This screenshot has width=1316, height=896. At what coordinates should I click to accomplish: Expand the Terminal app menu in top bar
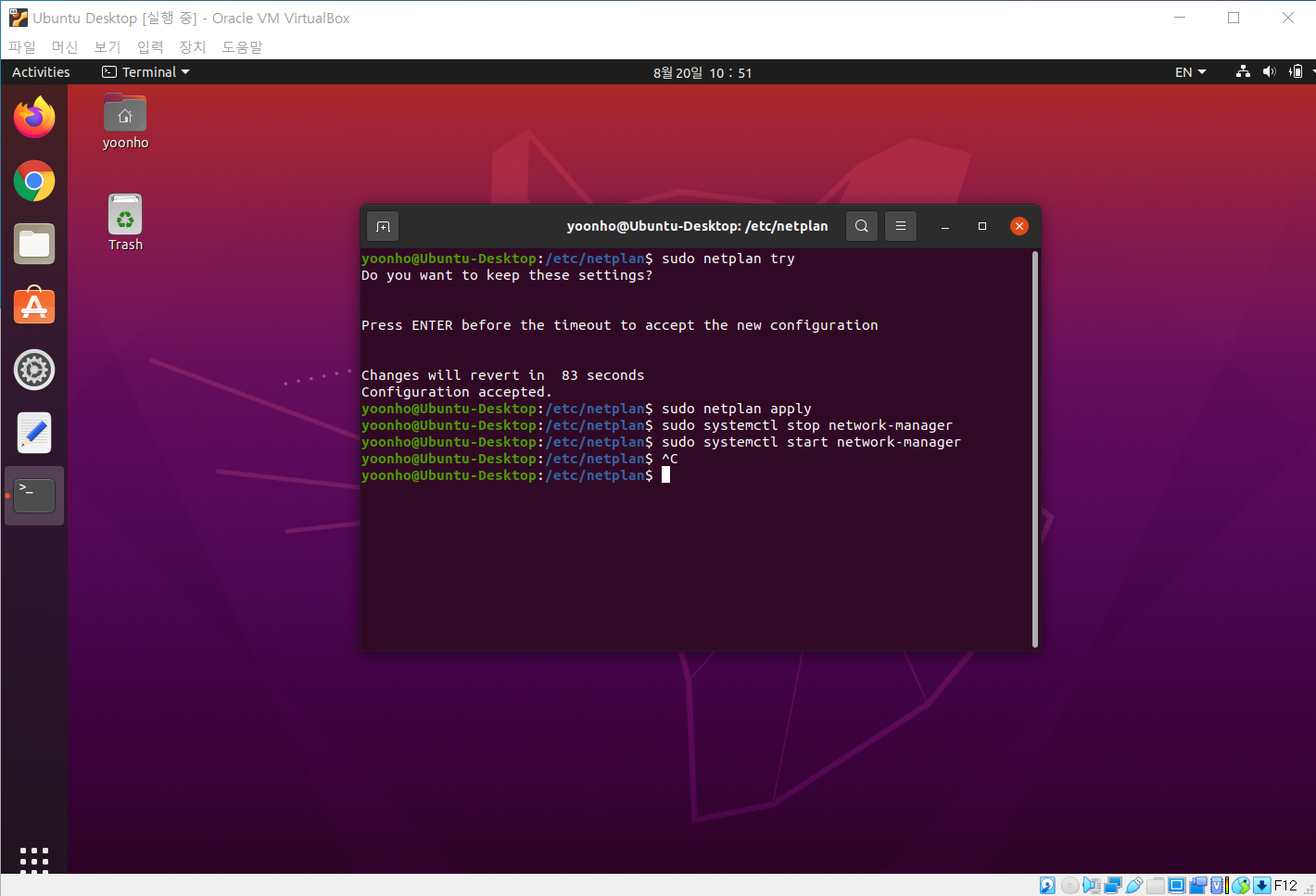pos(146,72)
